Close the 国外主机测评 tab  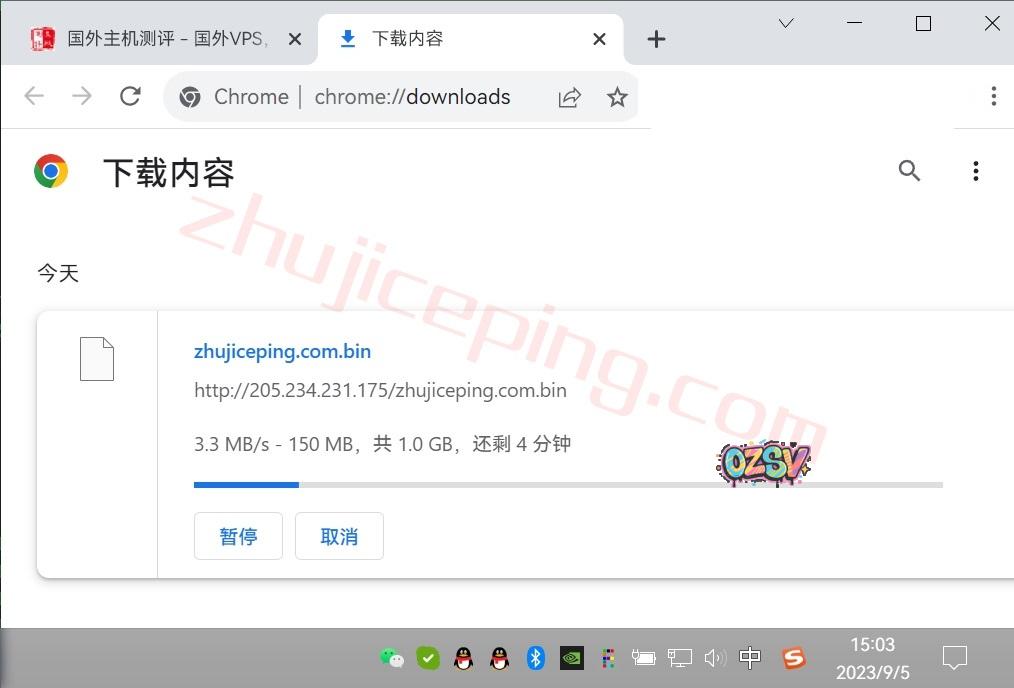[295, 39]
